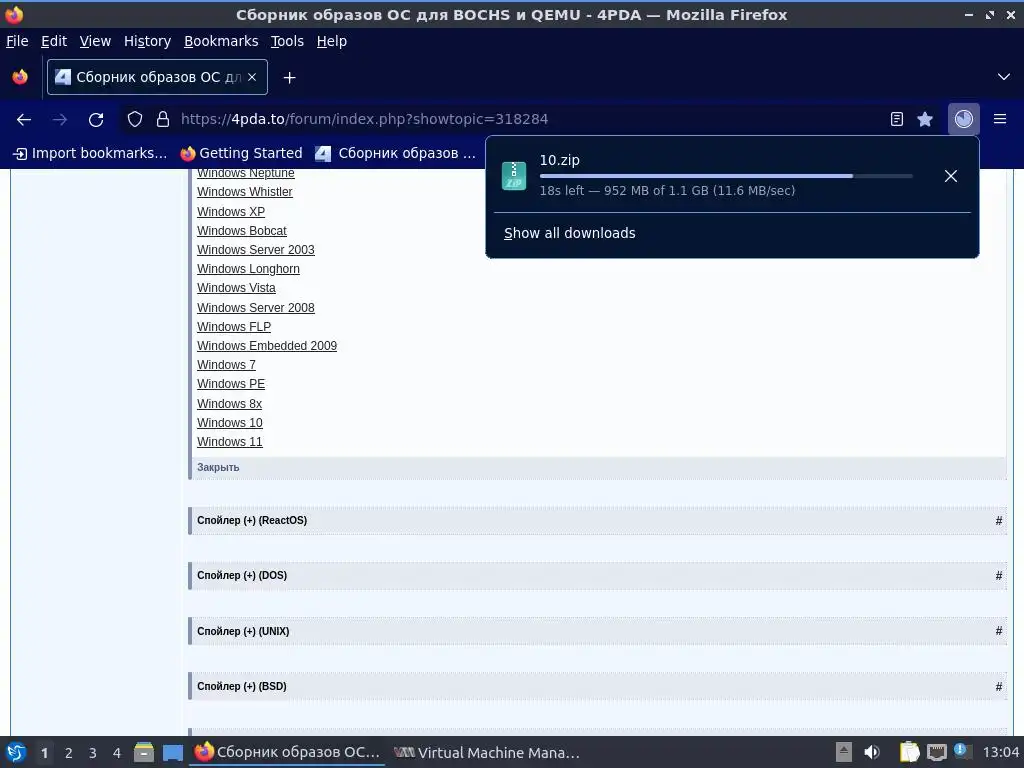This screenshot has height=768, width=1024.
Task: Close the Сборник образов ОС tab
Action: click(252, 77)
